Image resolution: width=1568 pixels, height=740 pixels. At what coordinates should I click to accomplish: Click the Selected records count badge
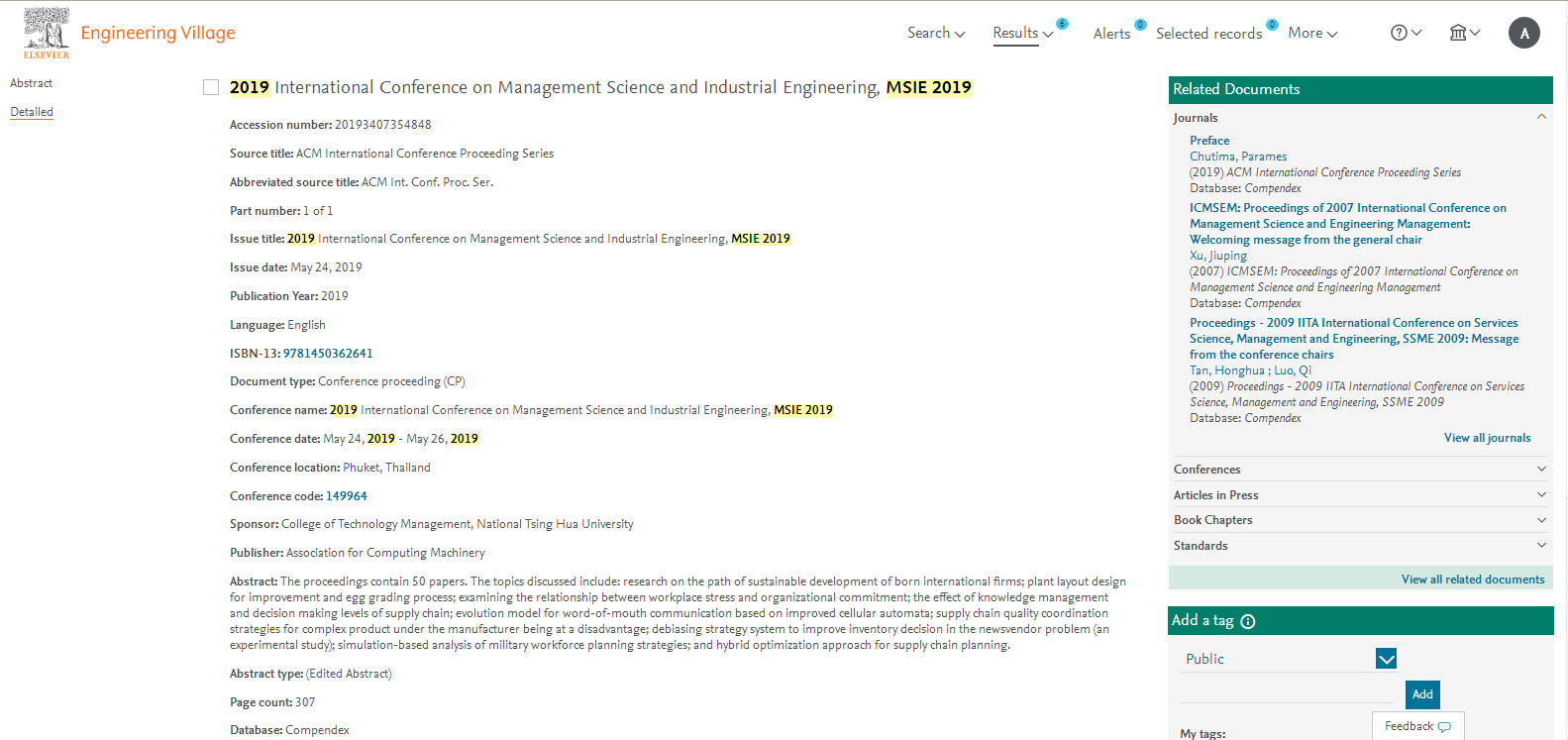(x=1272, y=25)
